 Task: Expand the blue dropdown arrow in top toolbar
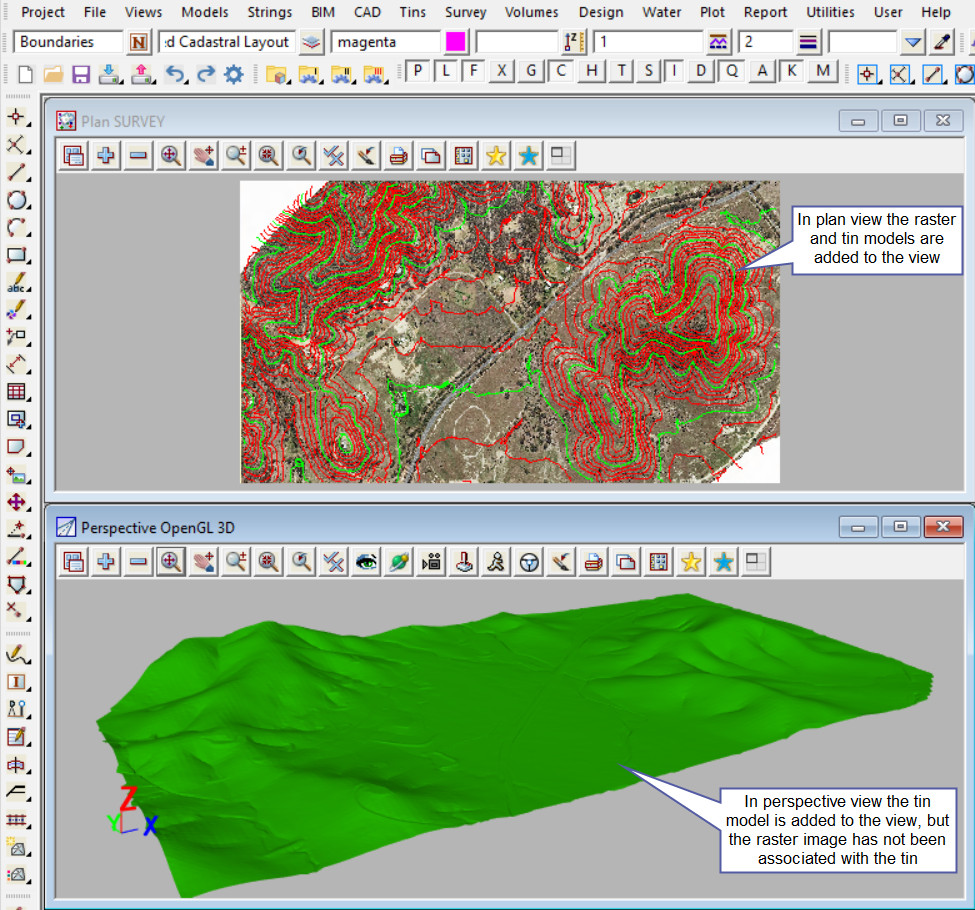912,42
